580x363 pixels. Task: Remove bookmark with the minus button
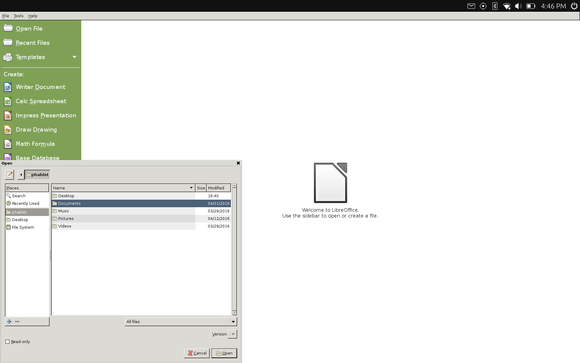coord(17,322)
